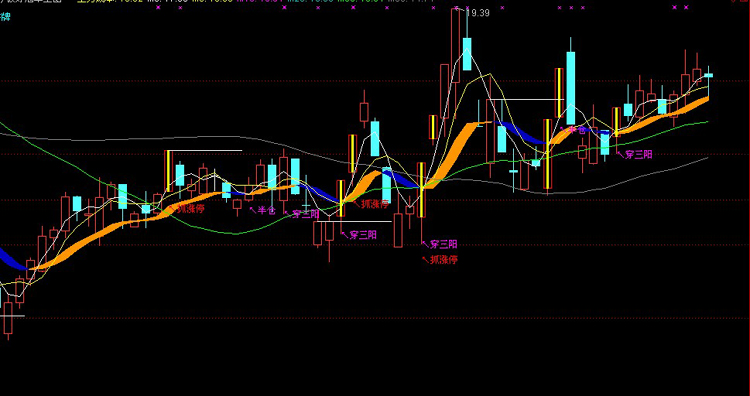The height and width of the screenshot is (396, 750).
Task: Select the 抓涨停 label beside the middle orange band
Action: tap(375, 204)
